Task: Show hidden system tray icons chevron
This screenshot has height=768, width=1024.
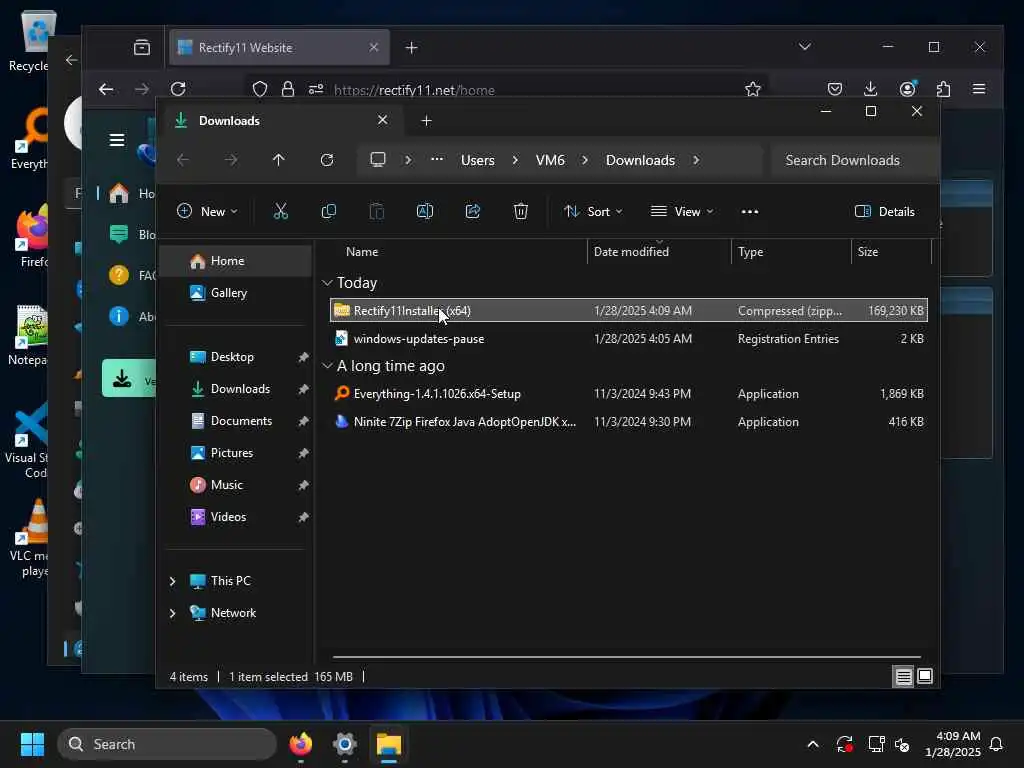Action: point(813,744)
